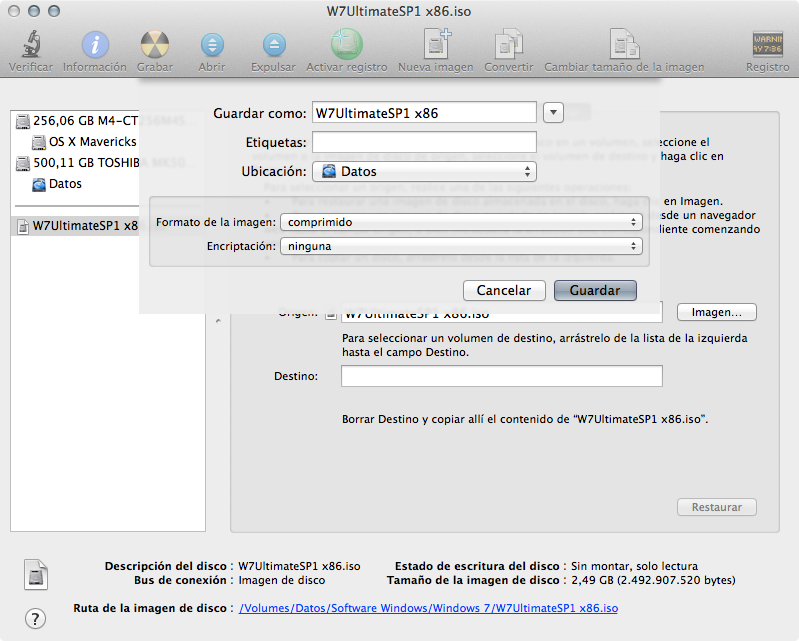This screenshot has height=641, width=799.
Task: Click the Abrir toolbar icon
Action: coord(212,44)
